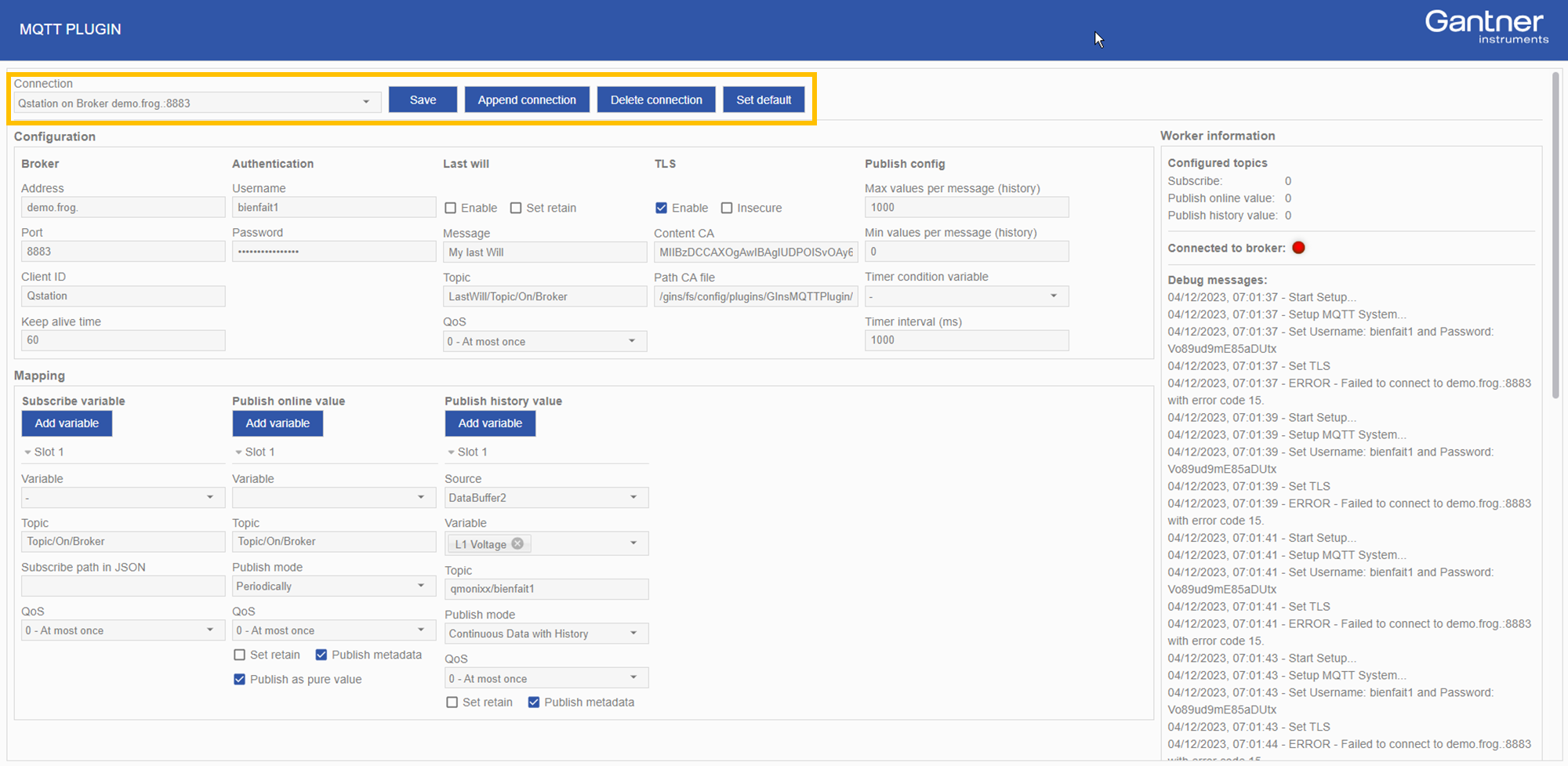This screenshot has width=1568, height=766.
Task: Remove the L1 Voltage variable chip
Action: (517, 543)
